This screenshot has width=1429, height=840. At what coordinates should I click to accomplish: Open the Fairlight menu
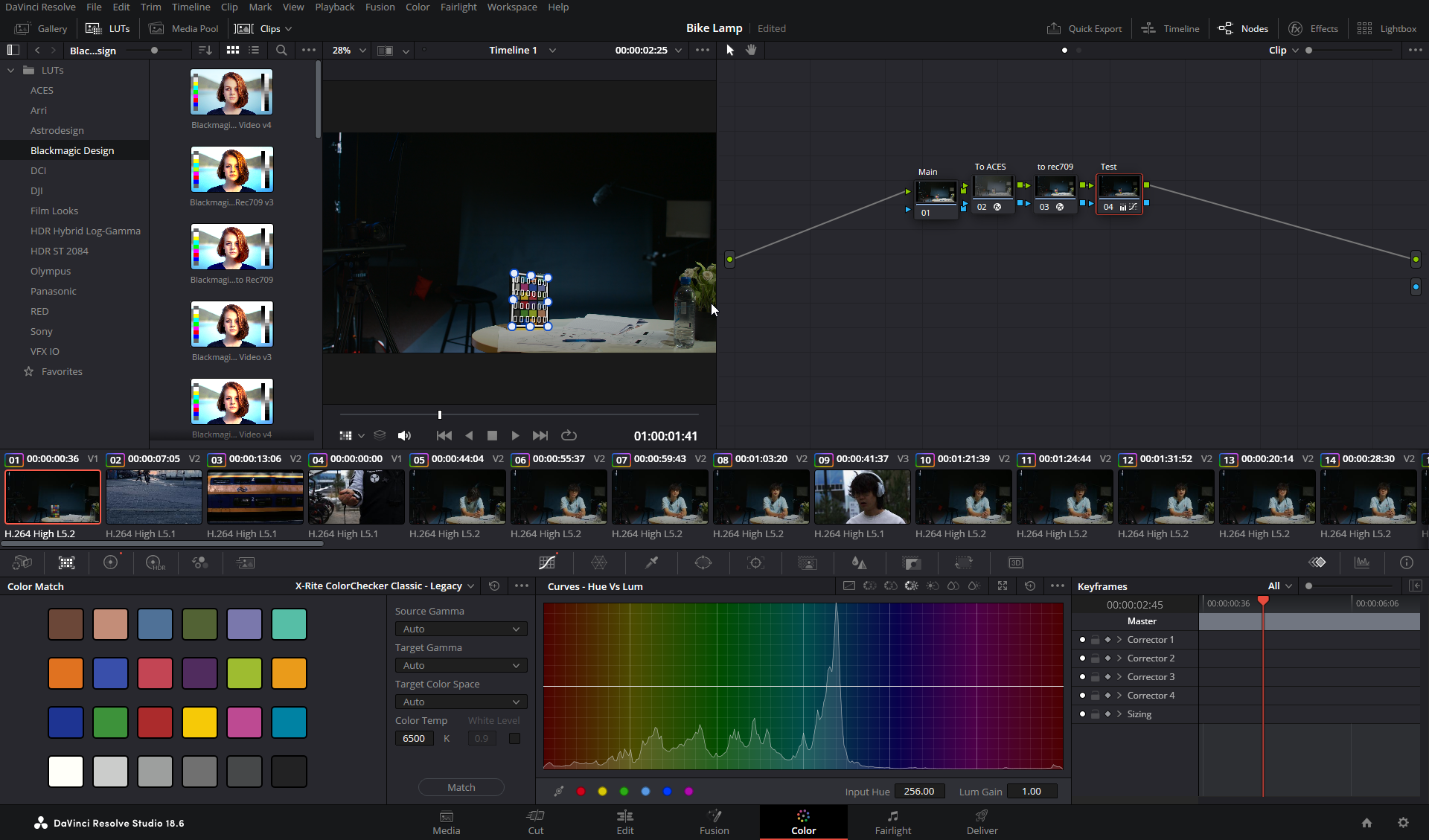[x=458, y=7]
